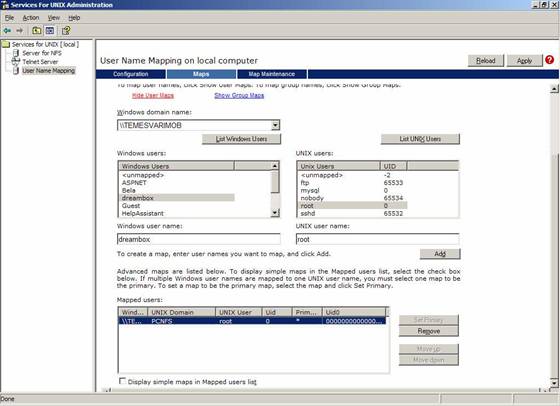Select <unmapped> in Windows users list
This screenshot has height=406, width=560.
pyautogui.click(x=143, y=175)
